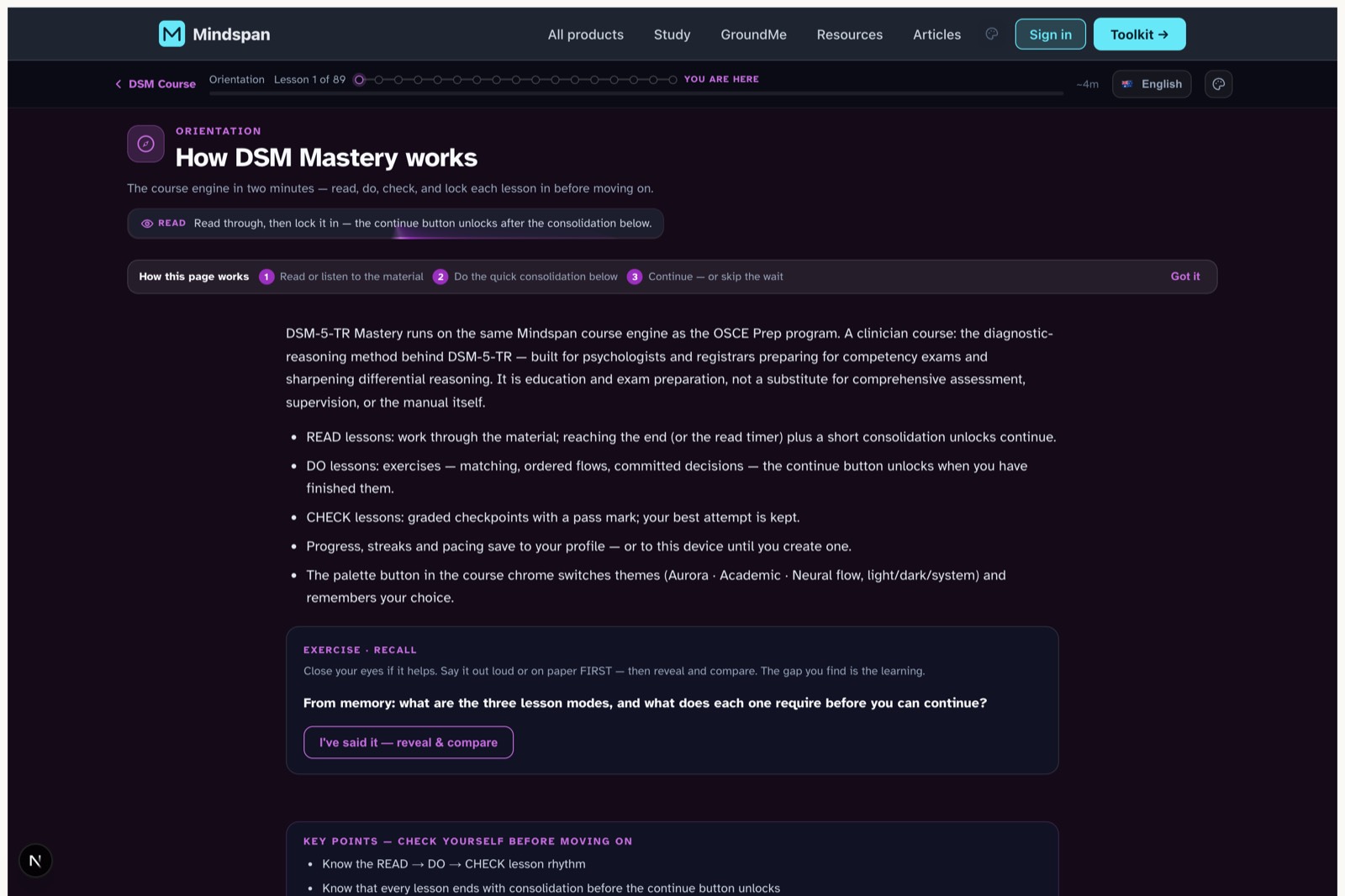The image size is (1345, 896).
Task: Click the compass orientation icon beside the title
Action: (145, 144)
